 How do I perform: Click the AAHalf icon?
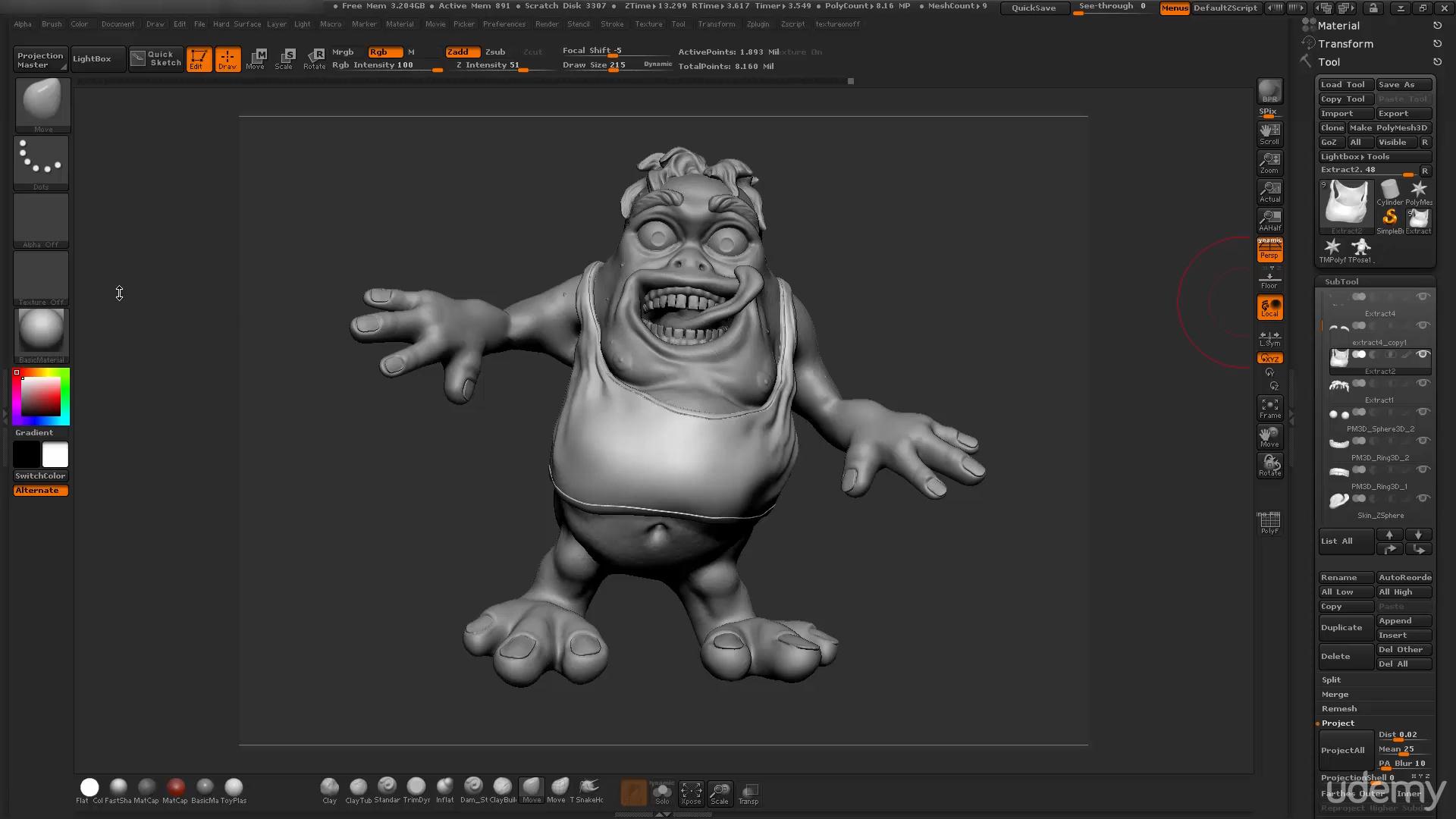pos(1269,220)
